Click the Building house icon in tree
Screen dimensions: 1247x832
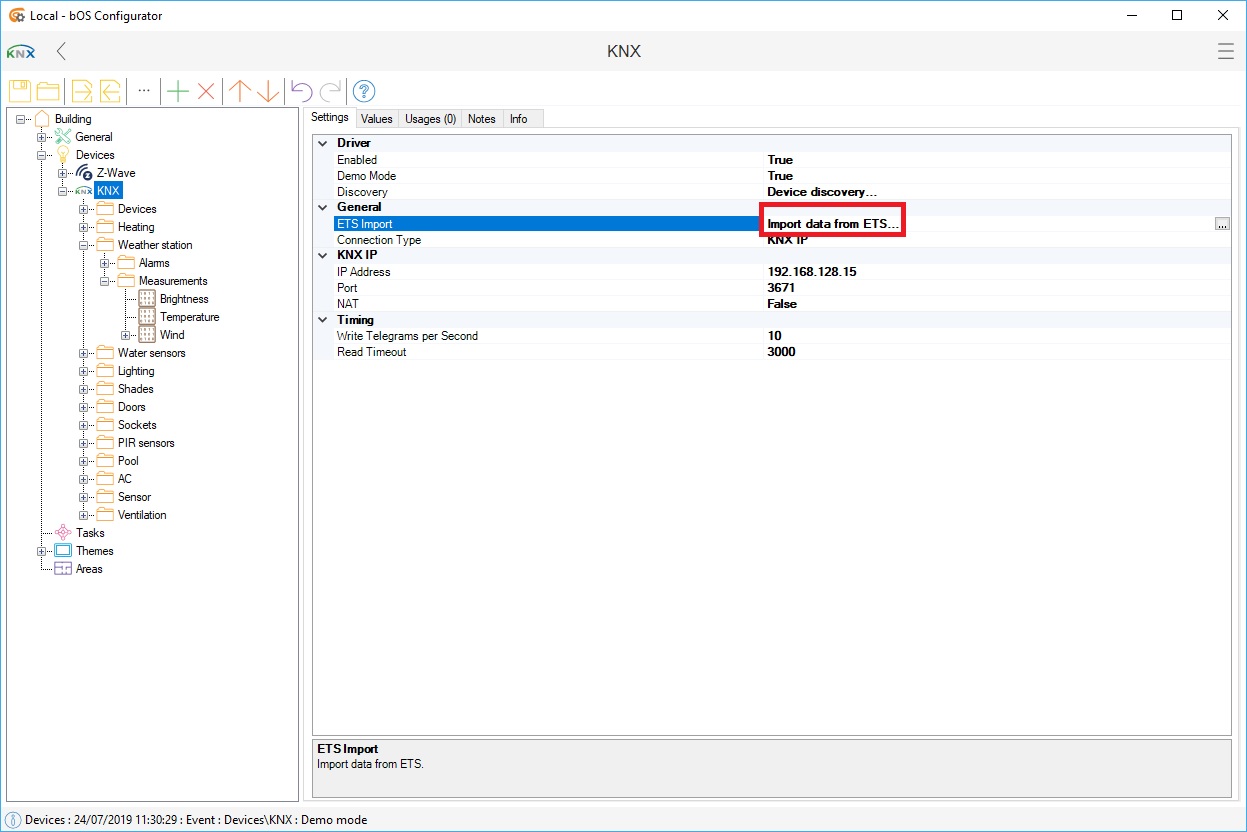point(42,119)
